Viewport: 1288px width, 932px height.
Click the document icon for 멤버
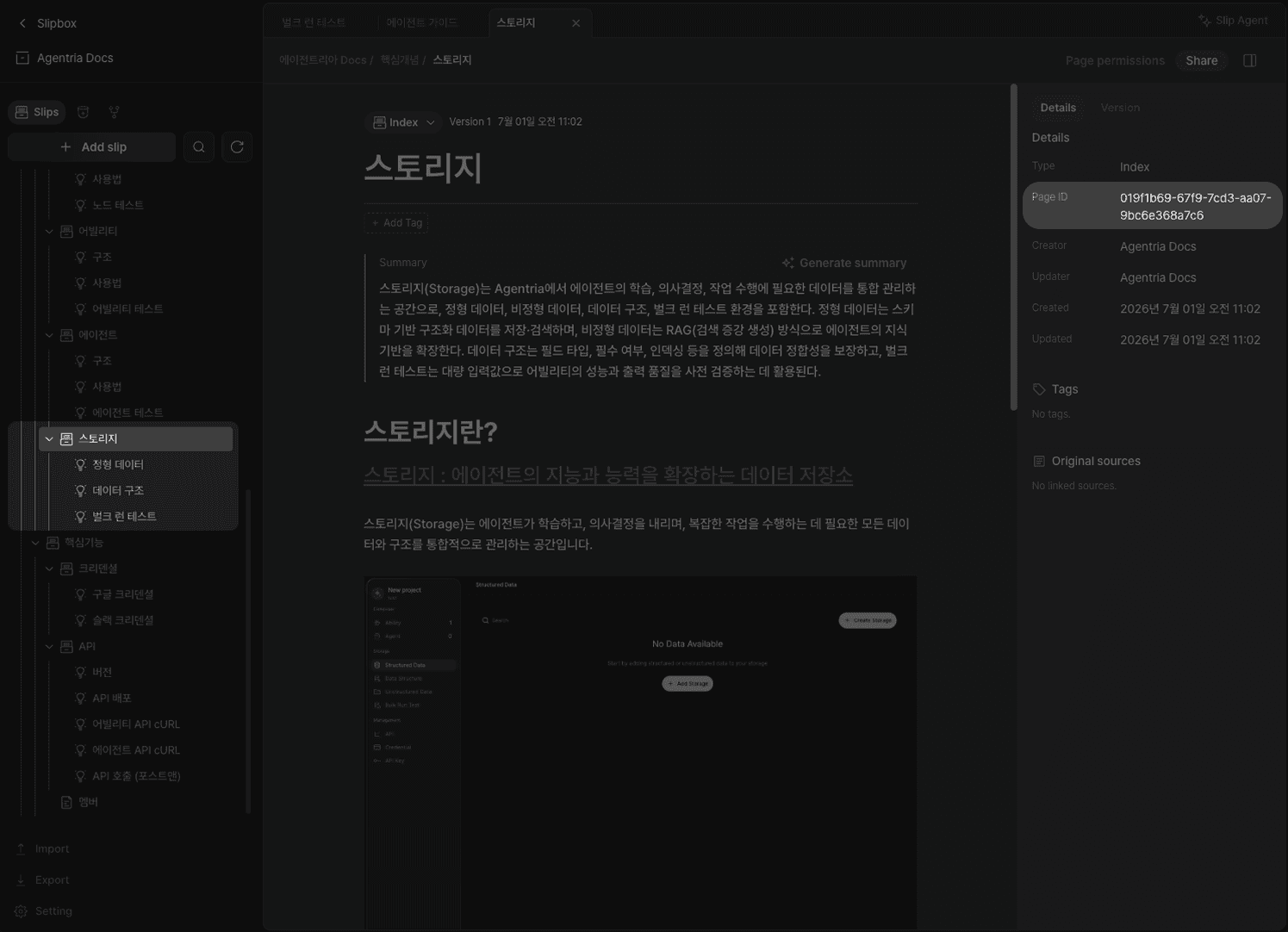pos(66,802)
